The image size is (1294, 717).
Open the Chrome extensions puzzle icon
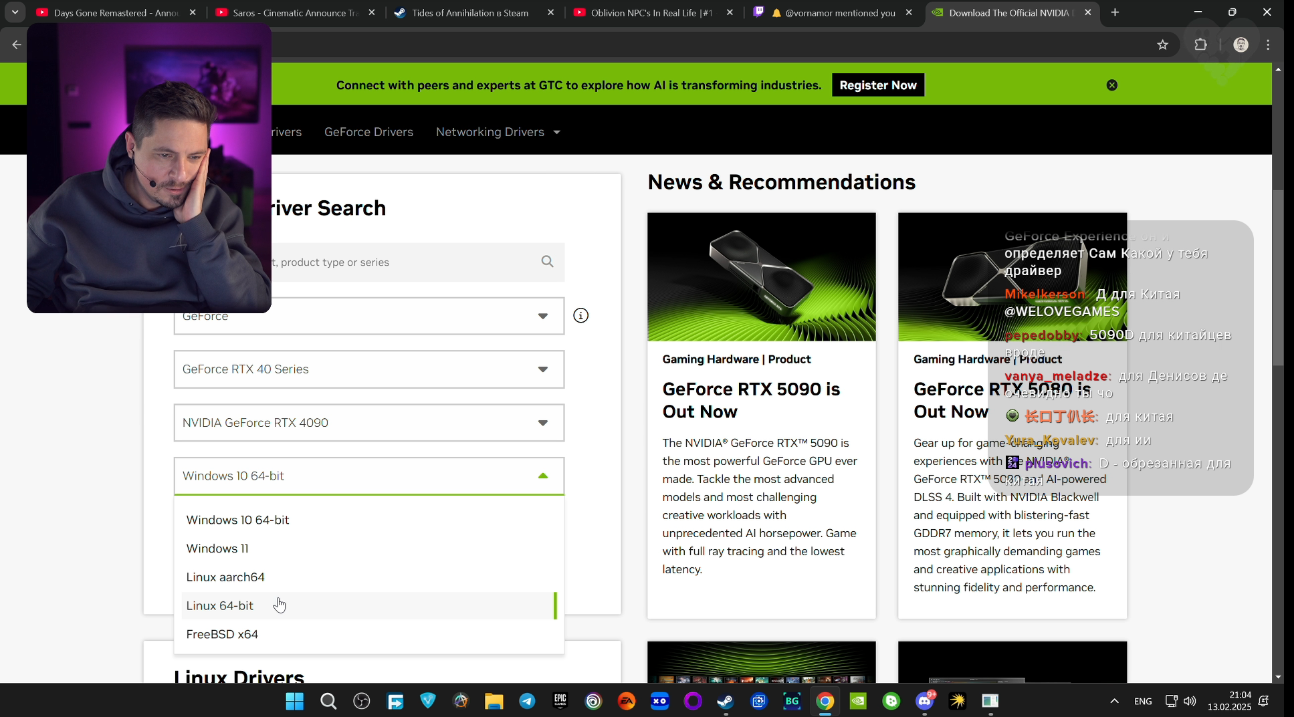click(1201, 45)
